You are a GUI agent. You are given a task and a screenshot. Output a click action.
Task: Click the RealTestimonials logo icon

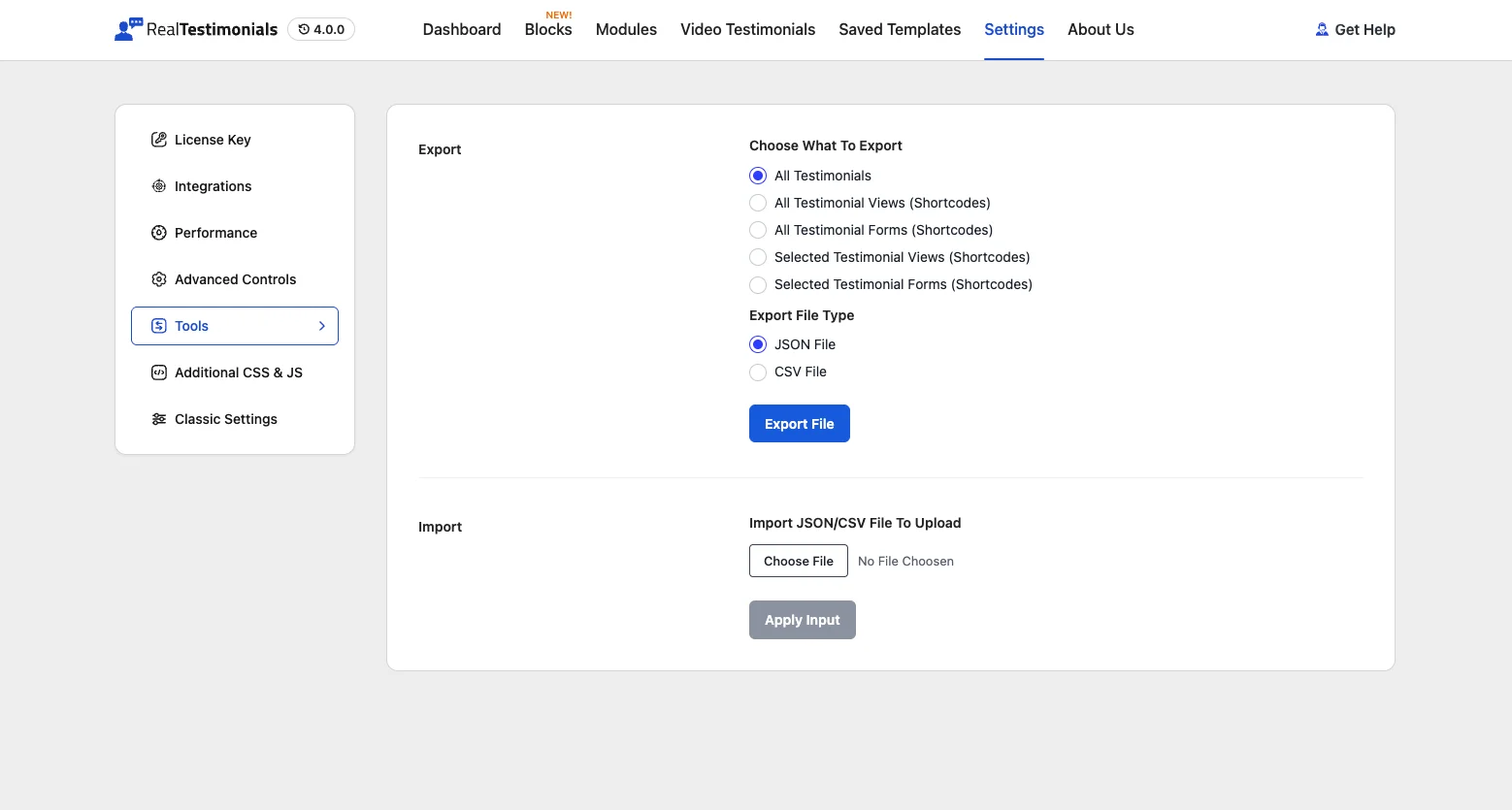(x=129, y=29)
